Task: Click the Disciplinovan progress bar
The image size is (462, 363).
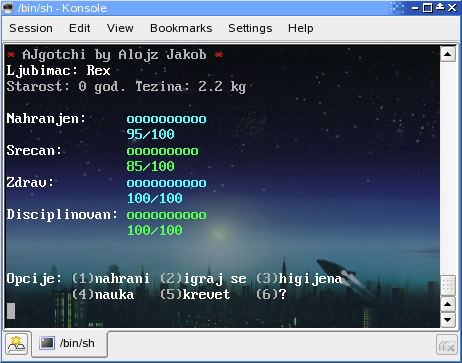Action: pos(167,215)
